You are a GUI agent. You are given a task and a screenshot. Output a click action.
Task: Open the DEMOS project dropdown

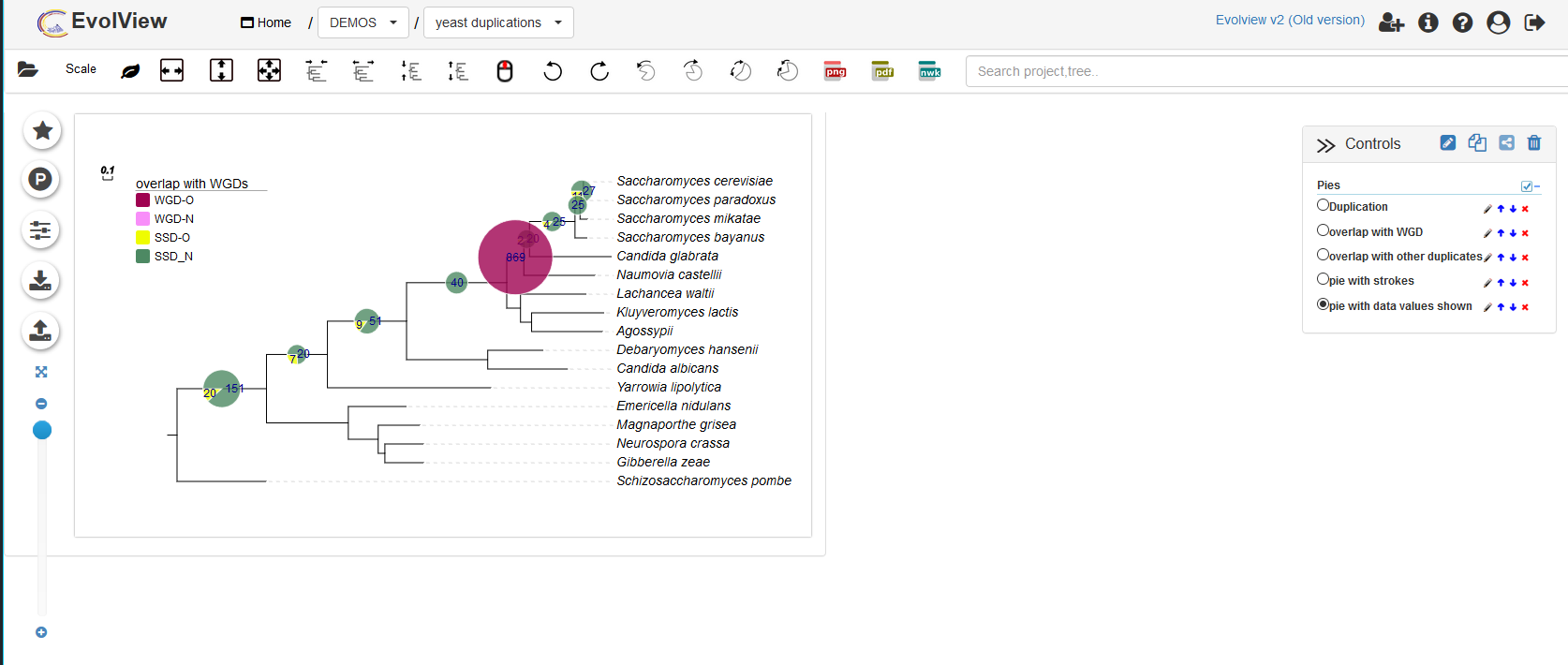pyautogui.click(x=363, y=22)
